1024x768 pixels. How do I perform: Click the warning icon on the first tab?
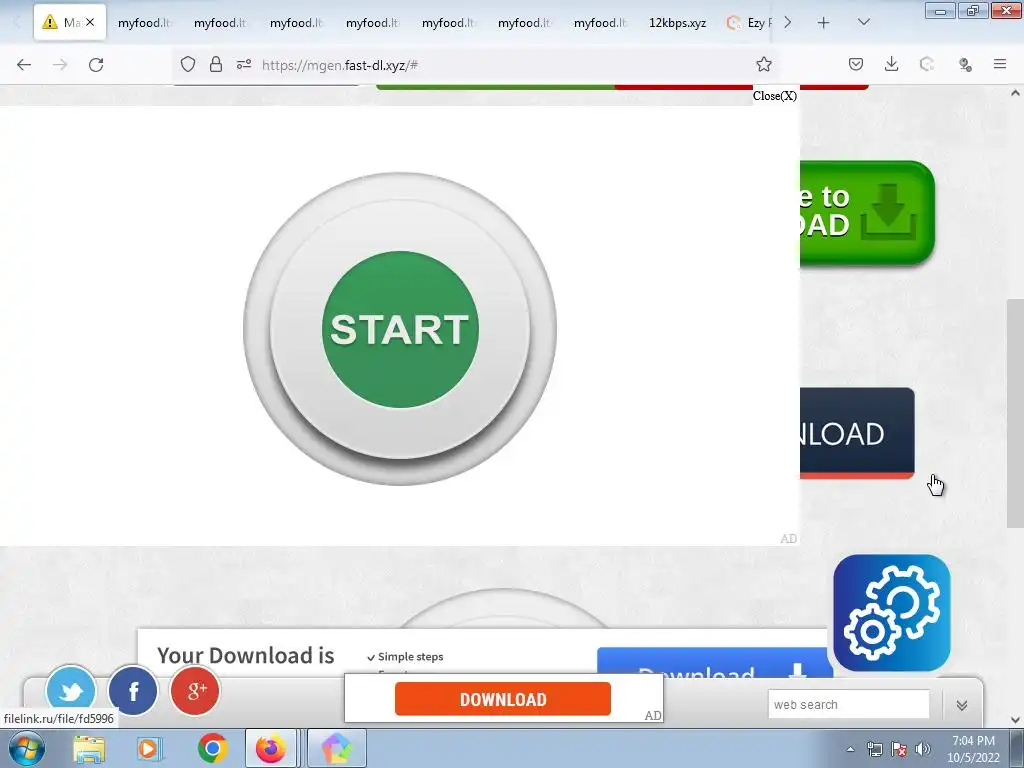coord(50,22)
